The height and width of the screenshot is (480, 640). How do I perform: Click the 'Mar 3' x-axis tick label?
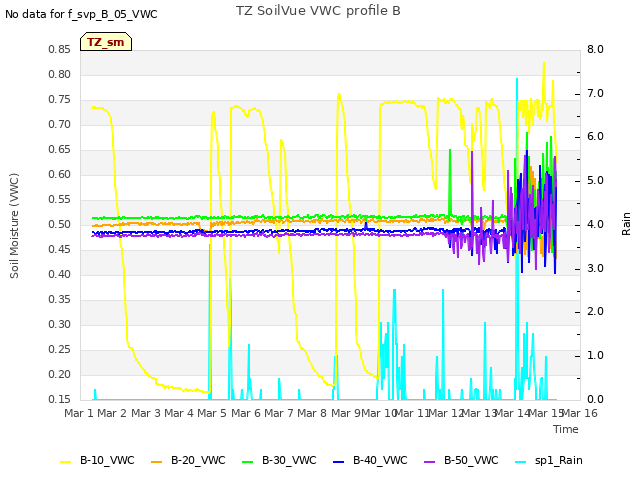coord(146,413)
